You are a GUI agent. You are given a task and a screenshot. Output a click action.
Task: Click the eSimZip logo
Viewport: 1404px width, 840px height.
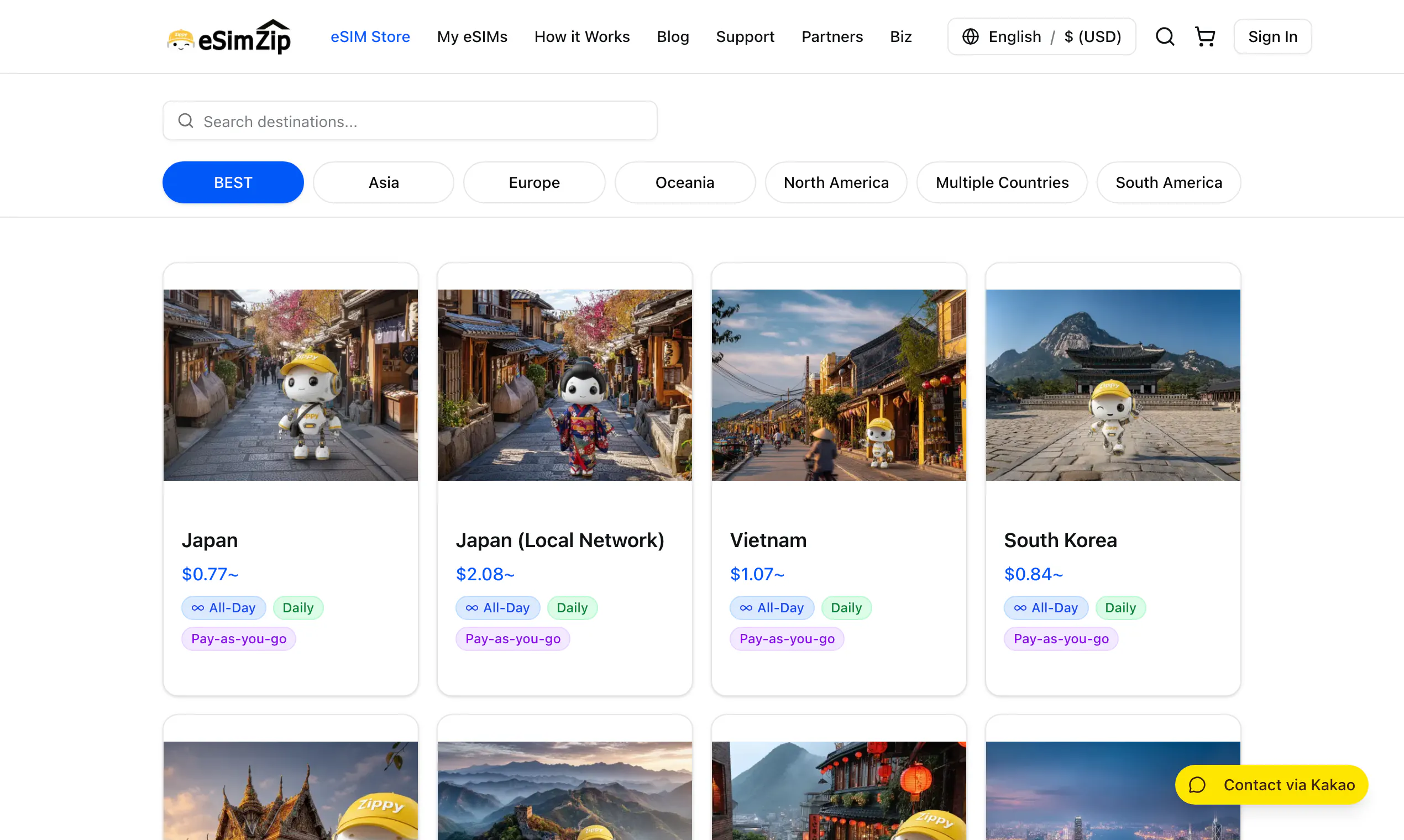tap(229, 37)
